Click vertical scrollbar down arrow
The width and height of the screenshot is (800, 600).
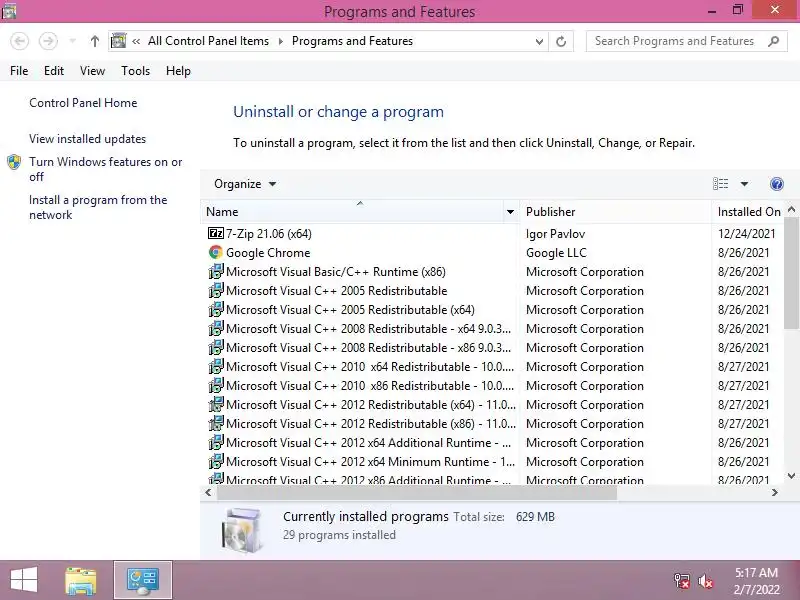(x=791, y=476)
